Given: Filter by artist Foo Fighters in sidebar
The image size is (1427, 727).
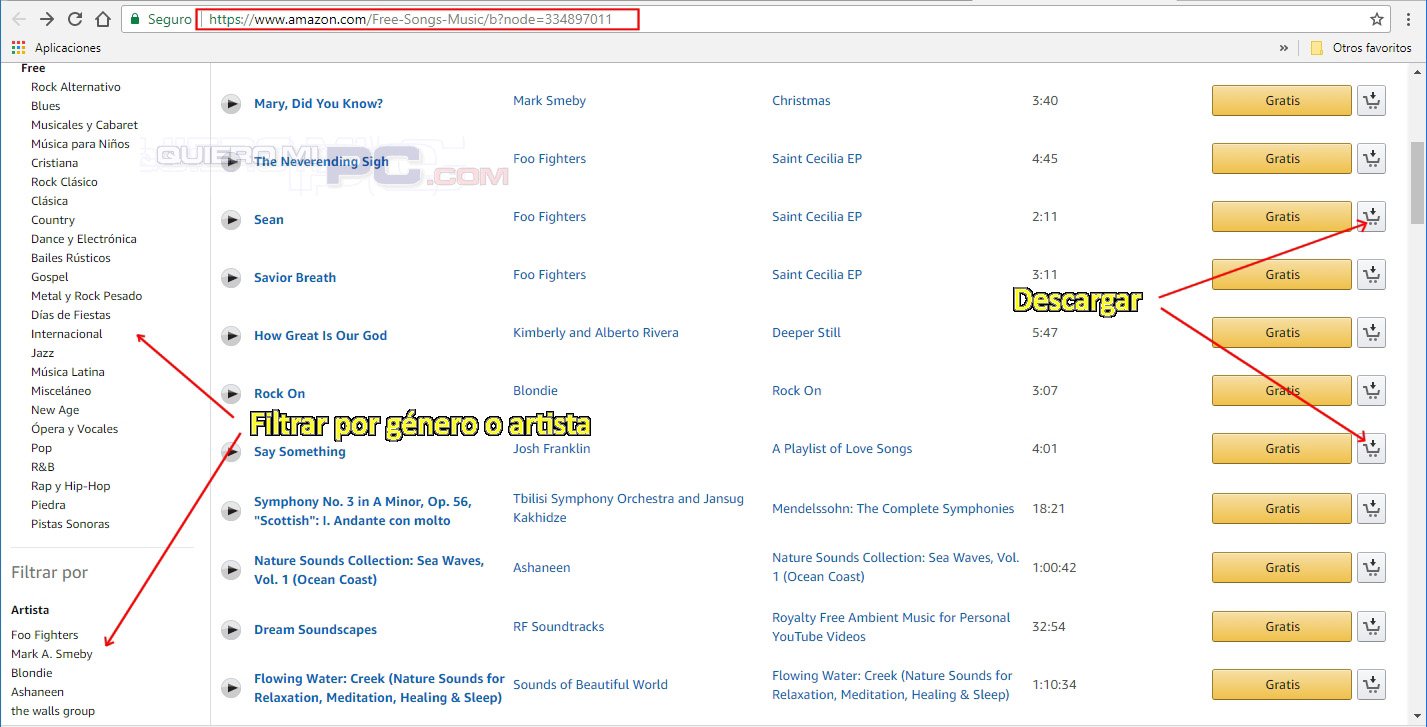Looking at the screenshot, I should tap(45, 635).
